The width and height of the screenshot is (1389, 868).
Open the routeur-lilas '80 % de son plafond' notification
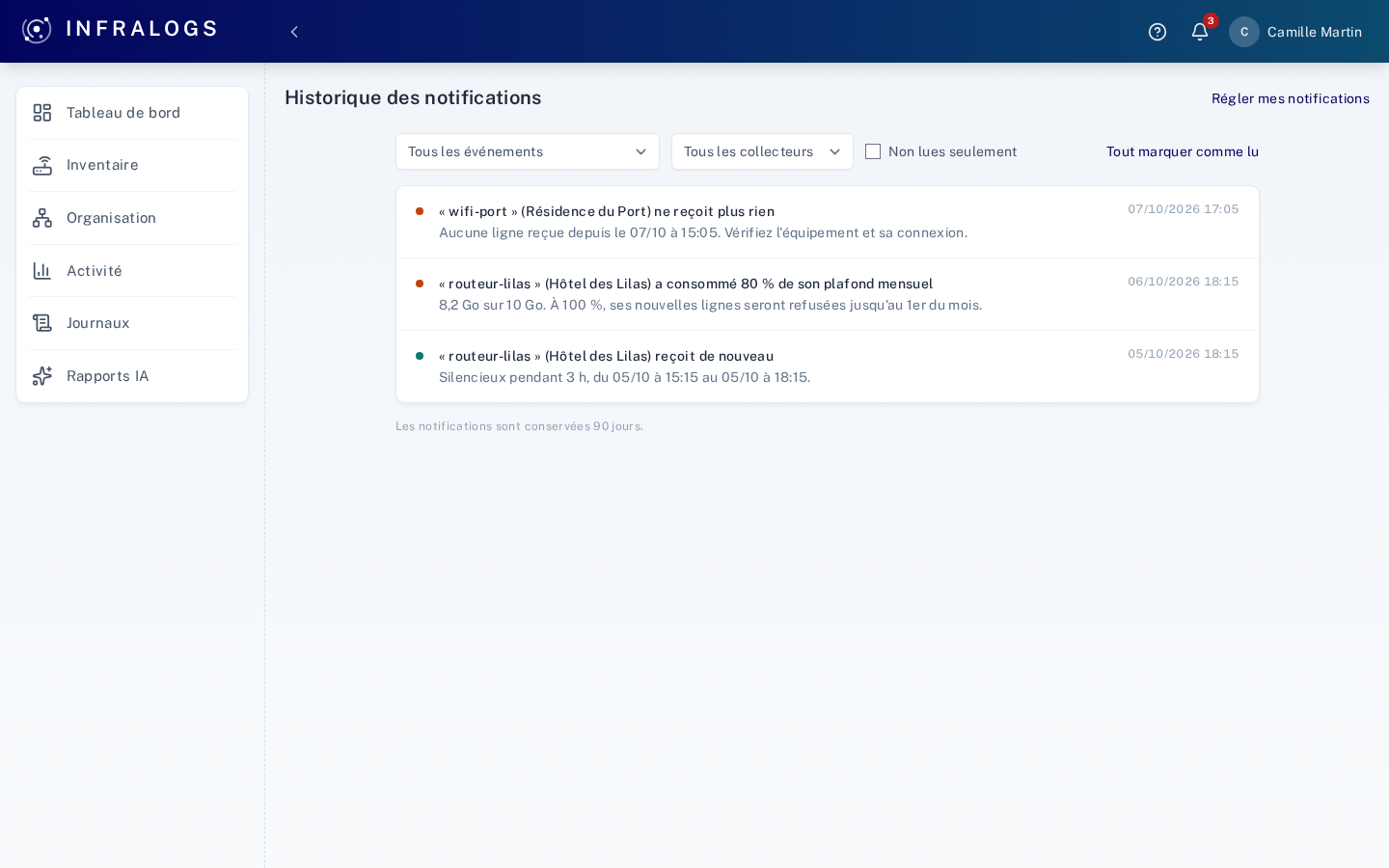(828, 294)
